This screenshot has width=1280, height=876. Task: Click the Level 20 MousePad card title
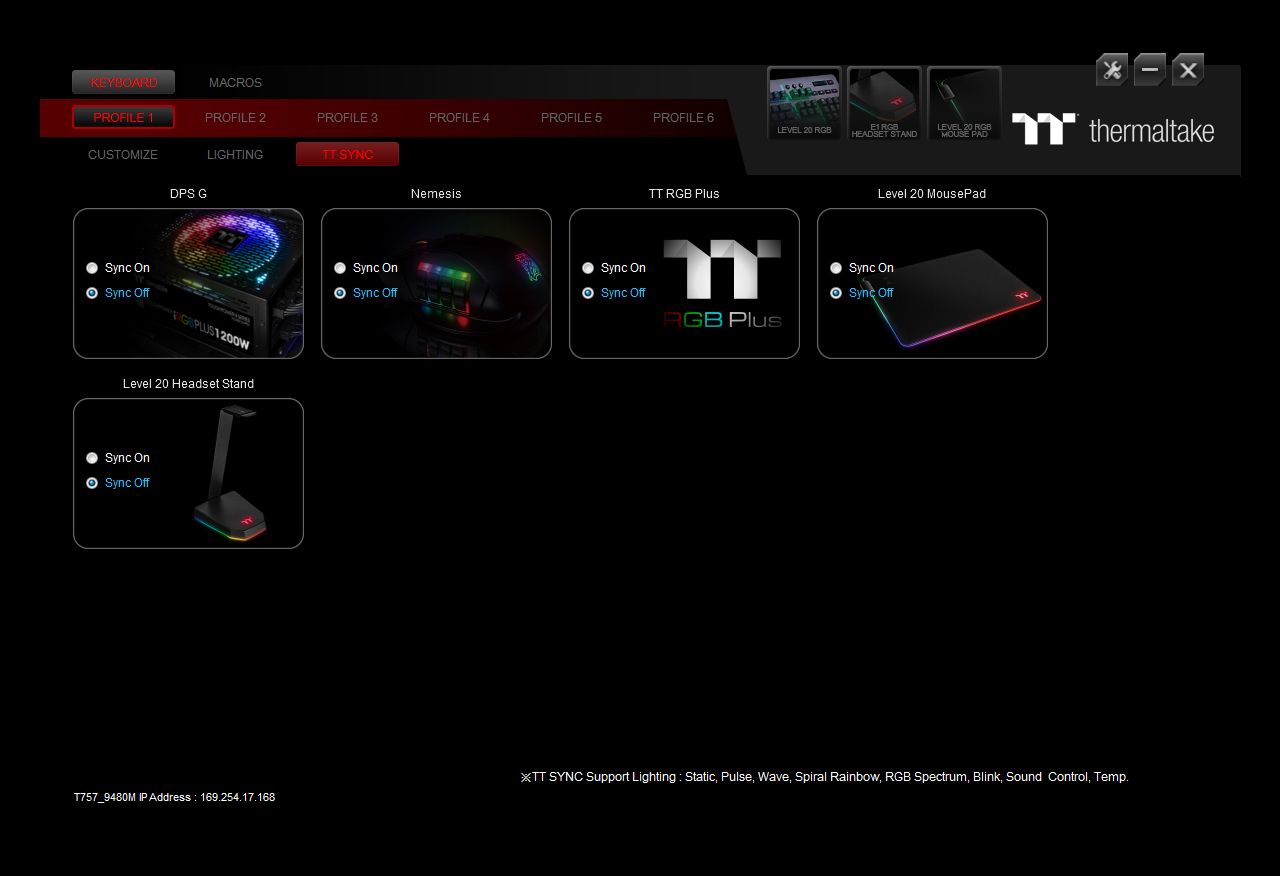[932, 194]
